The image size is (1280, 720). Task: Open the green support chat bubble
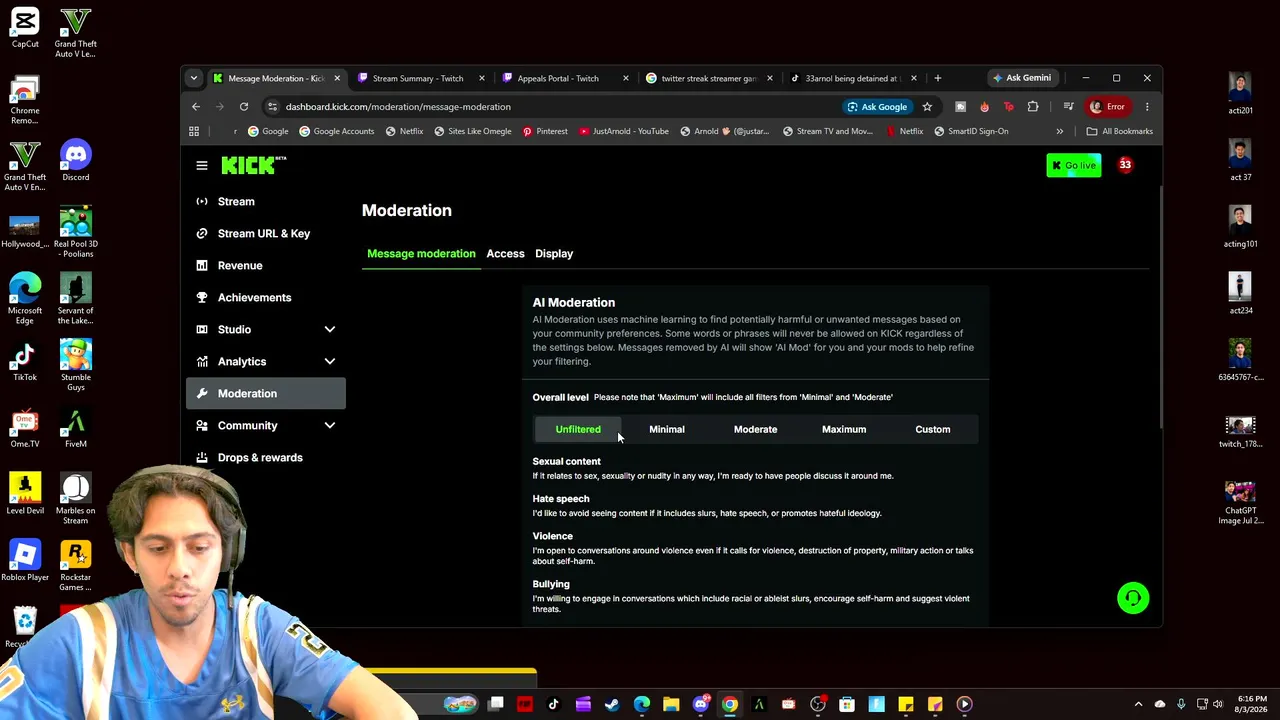(1133, 598)
